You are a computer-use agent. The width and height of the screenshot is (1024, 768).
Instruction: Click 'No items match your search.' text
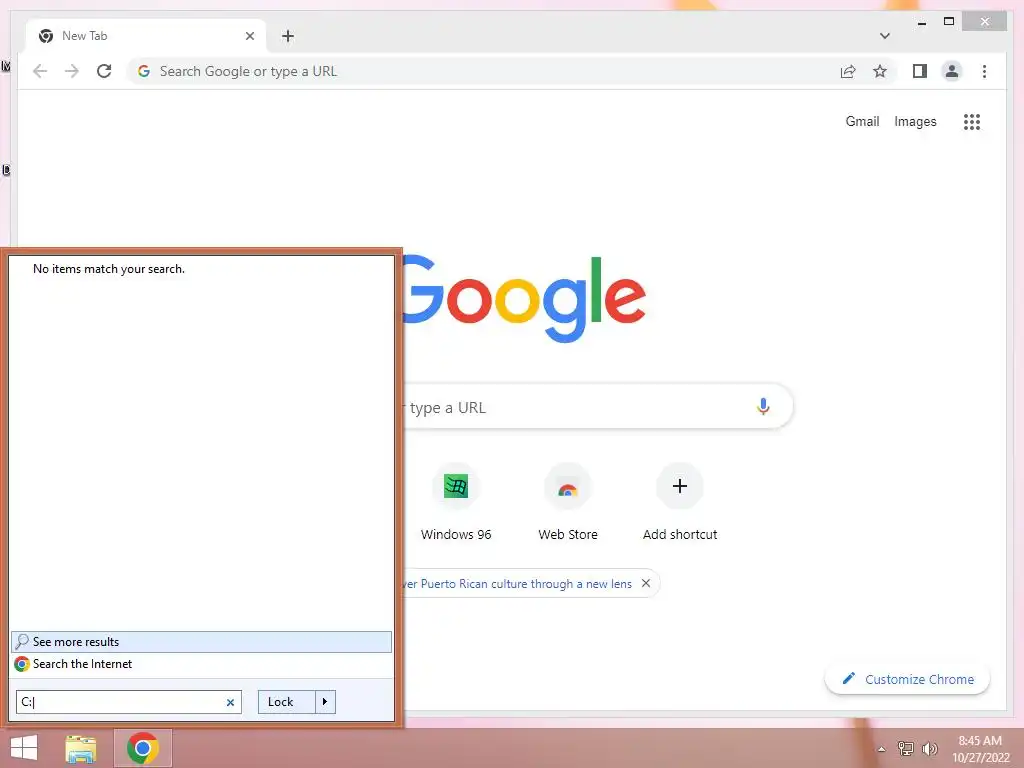[x=108, y=269]
